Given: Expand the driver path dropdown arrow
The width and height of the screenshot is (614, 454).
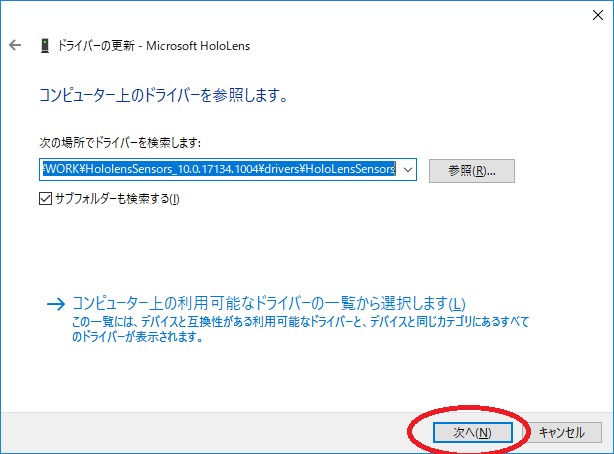Looking at the screenshot, I should (408, 170).
